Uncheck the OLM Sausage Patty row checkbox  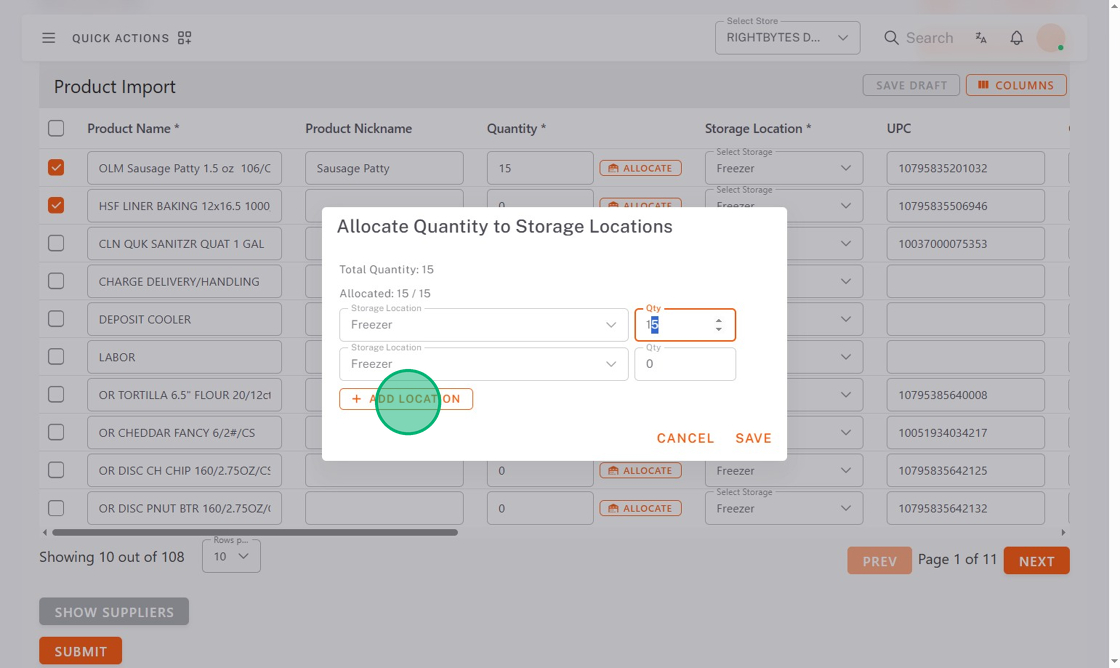(56, 168)
